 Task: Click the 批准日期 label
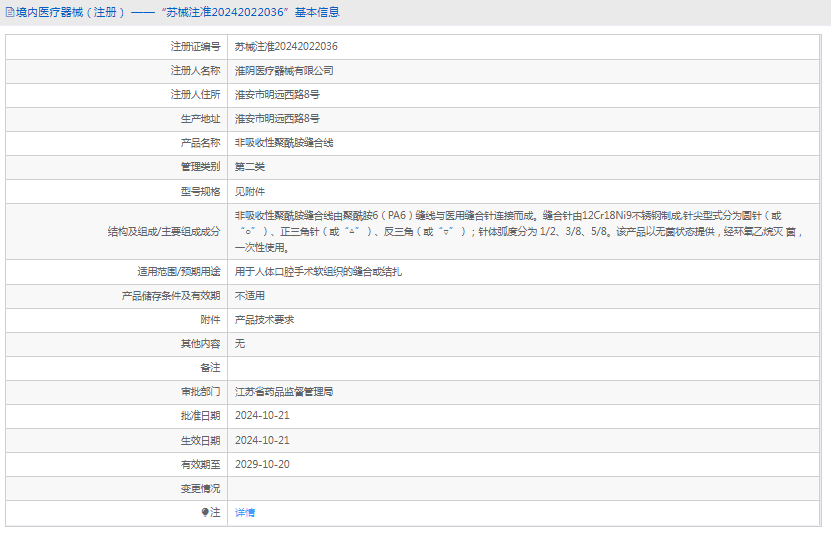click(x=200, y=416)
